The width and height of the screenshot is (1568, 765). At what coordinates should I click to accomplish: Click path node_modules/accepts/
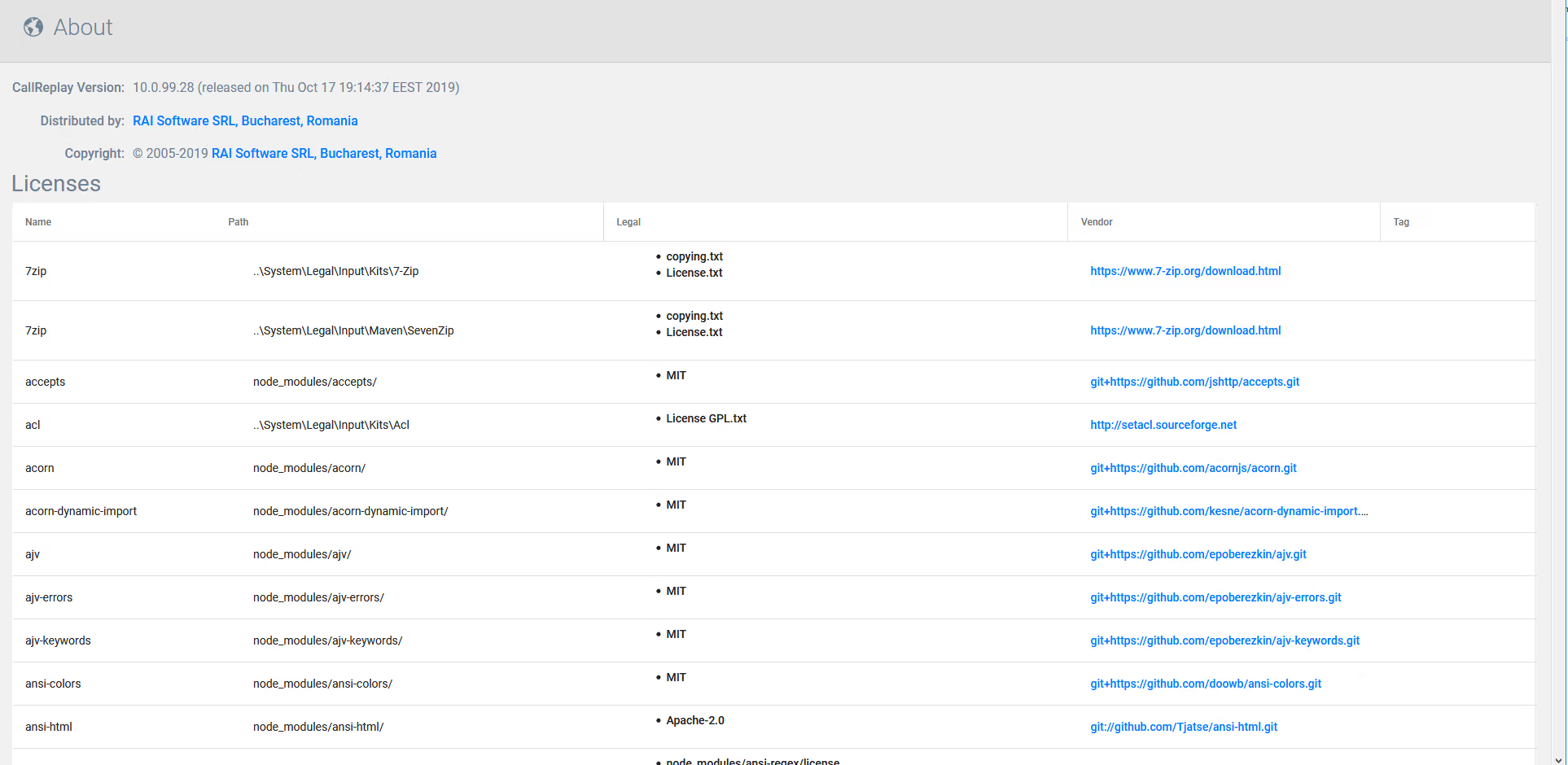coord(315,382)
